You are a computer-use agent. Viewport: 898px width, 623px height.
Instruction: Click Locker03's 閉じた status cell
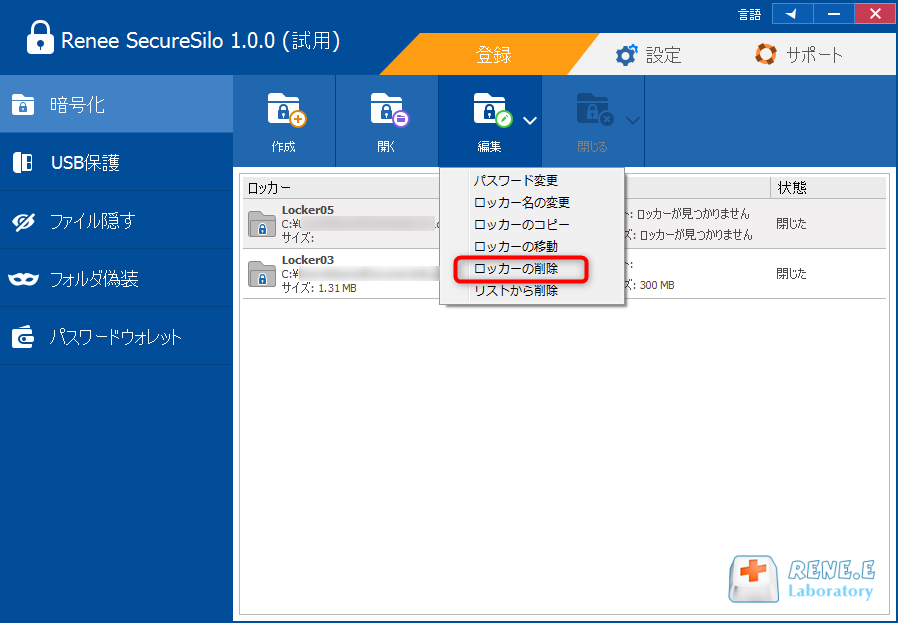click(x=791, y=274)
